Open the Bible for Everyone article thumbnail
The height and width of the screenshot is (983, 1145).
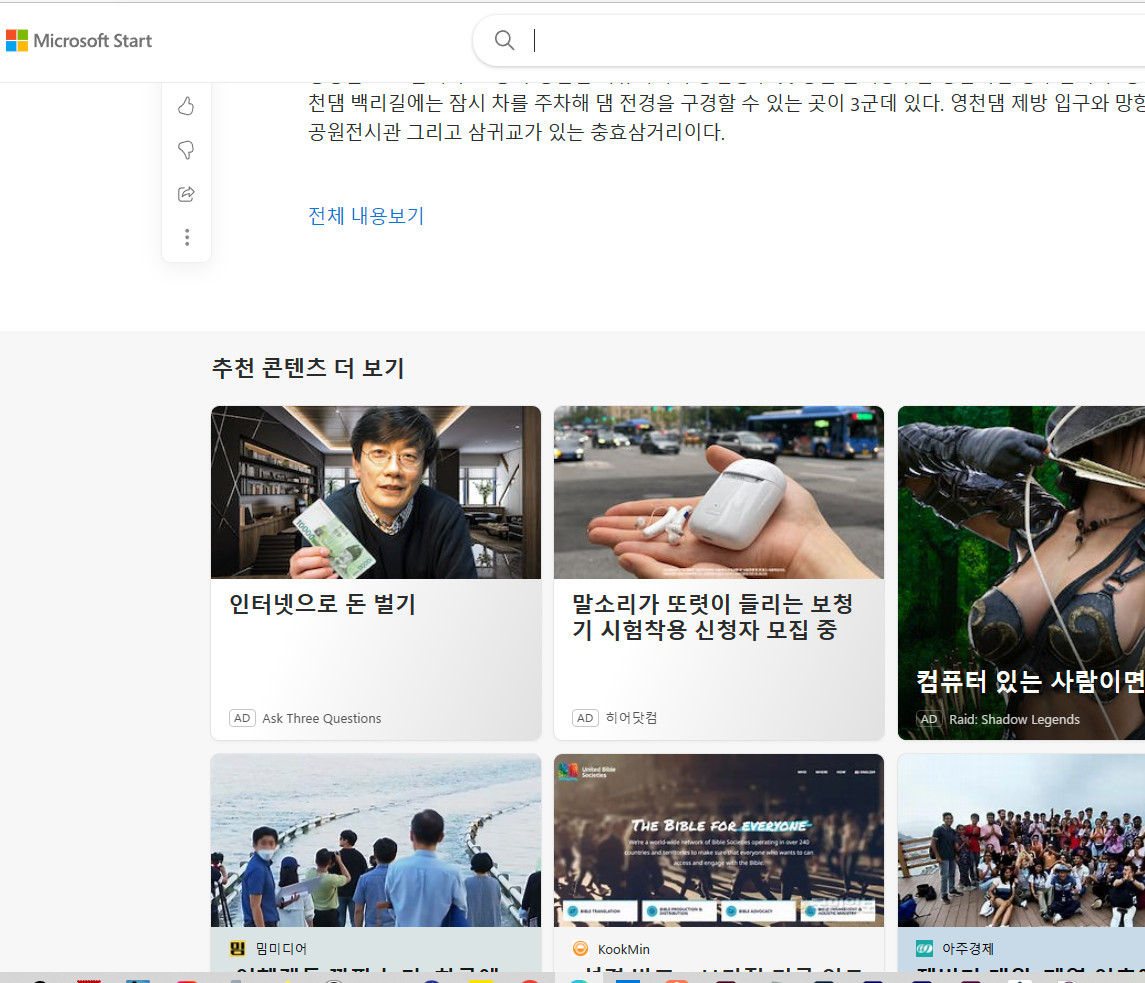point(719,841)
